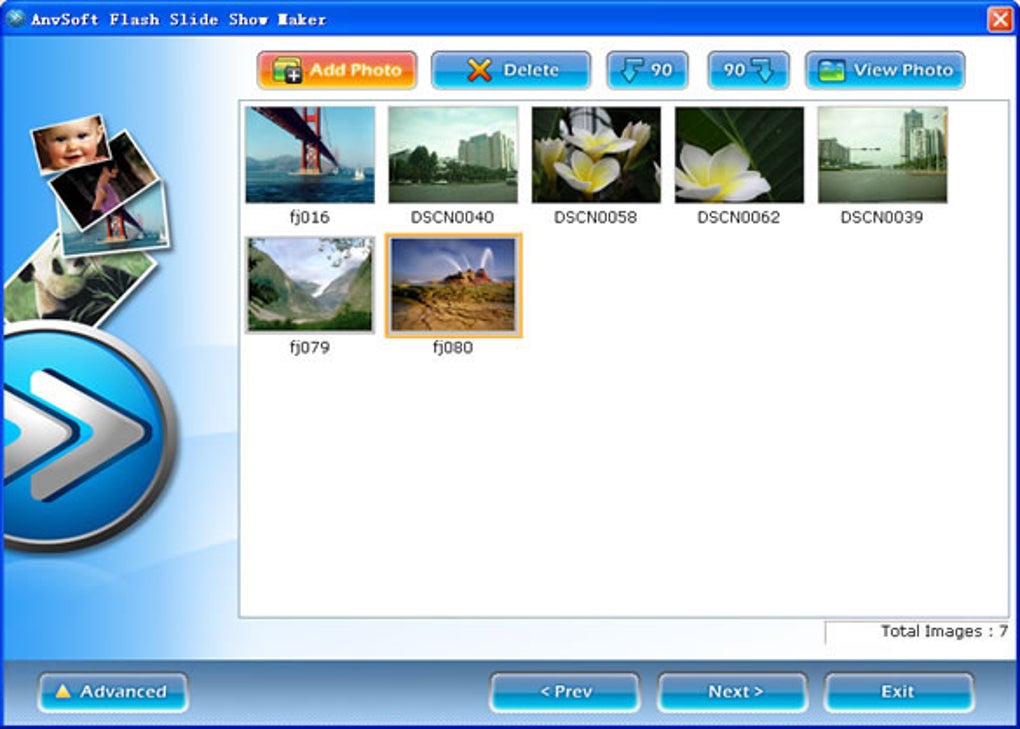This screenshot has height=729, width=1020.
Task: Select the fj080 geyser thumbnail
Action: click(453, 285)
